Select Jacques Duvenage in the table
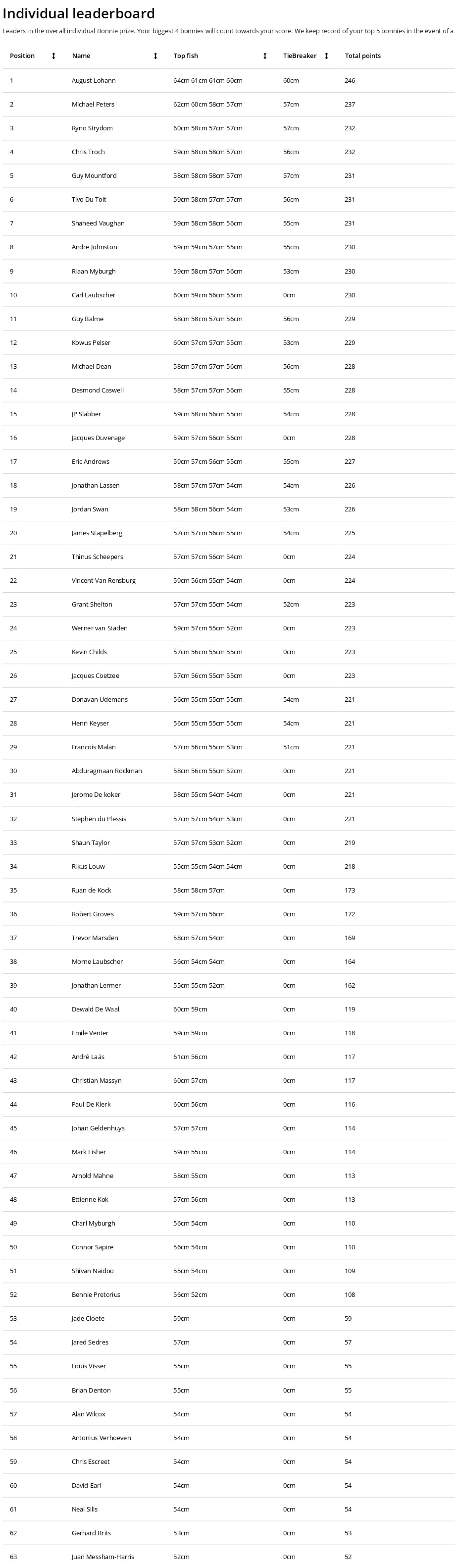Image resolution: width=455 pixels, height=1568 pixels. [98, 438]
